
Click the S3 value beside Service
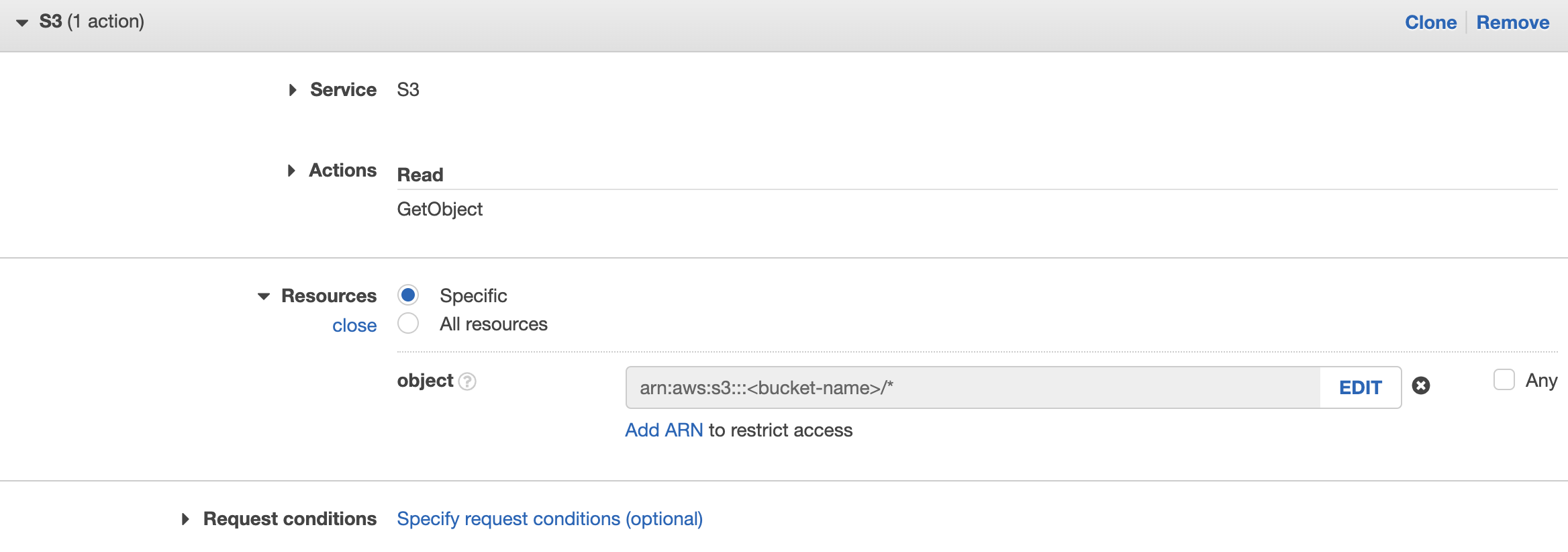[408, 90]
